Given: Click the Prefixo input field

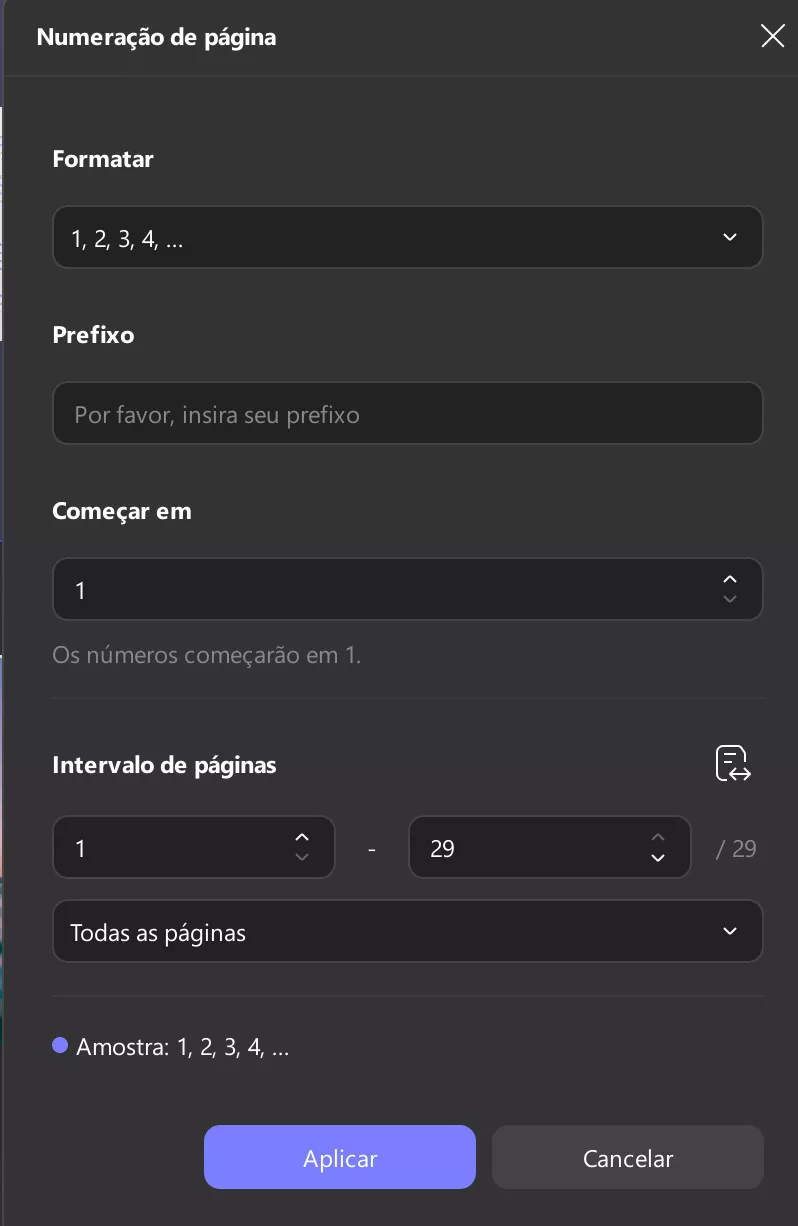Looking at the screenshot, I should tap(408, 413).
